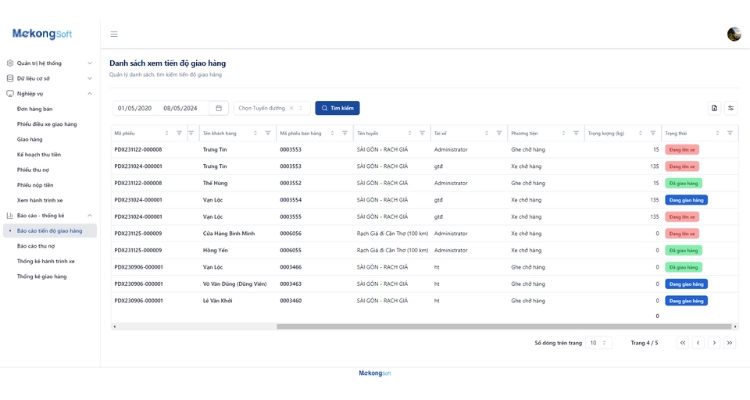Open the column settings icon above table
The height and width of the screenshot is (400, 750).
pyautogui.click(x=731, y=108)
